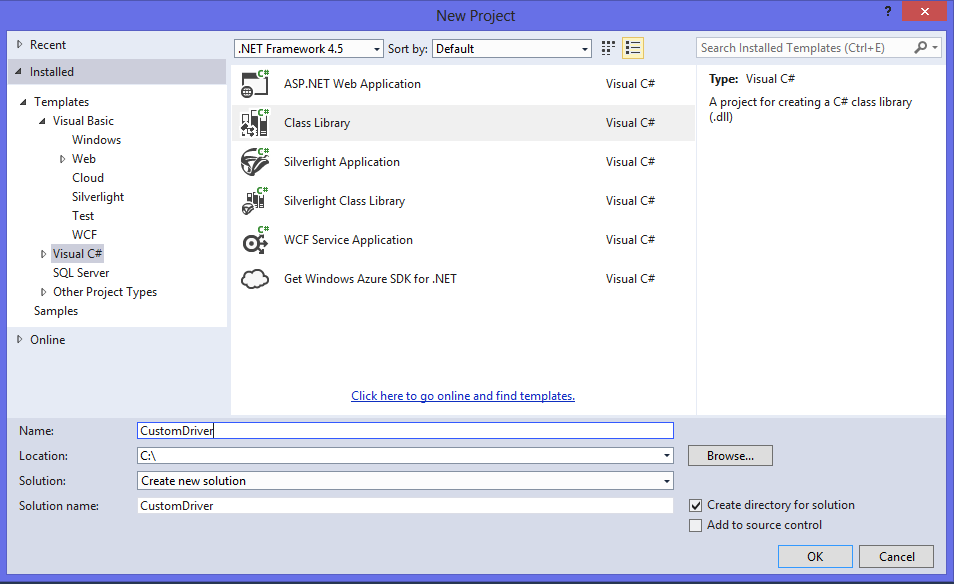Viewport: 954px width, 584px height.
Task: Expand the Visual C# node arrow
Action: 43,254
